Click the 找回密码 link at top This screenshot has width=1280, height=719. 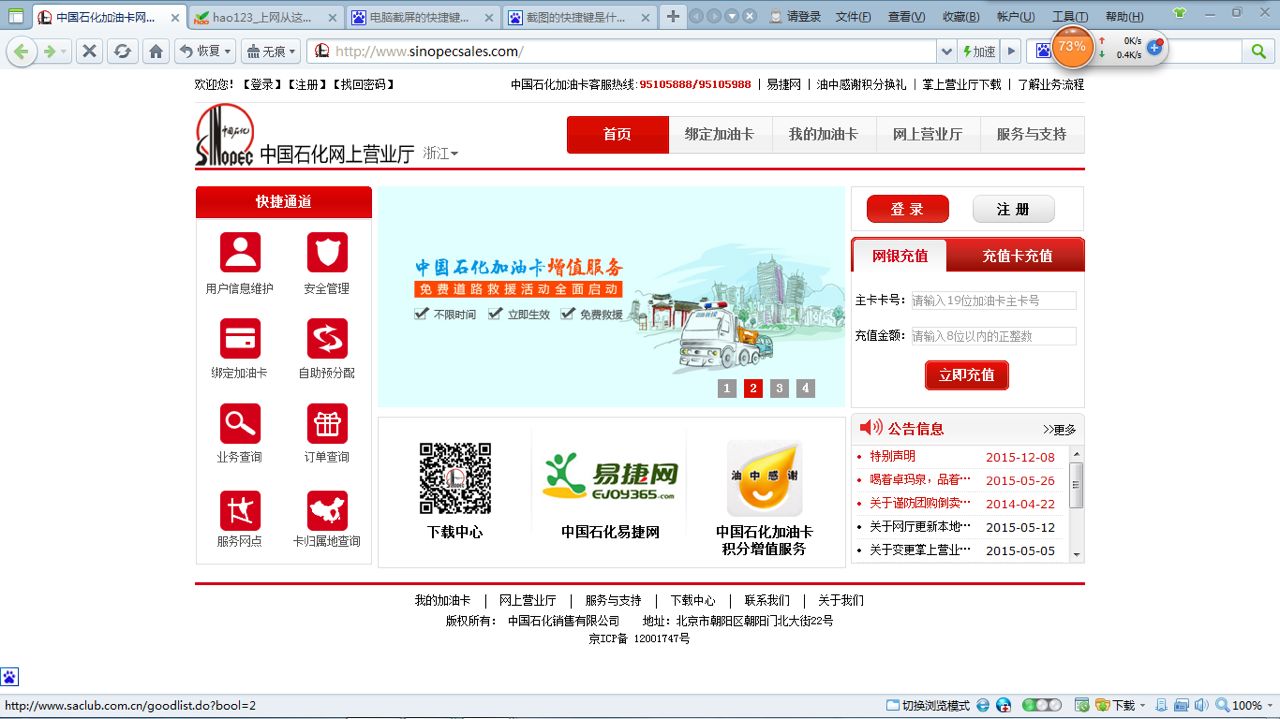coord(362,85)
